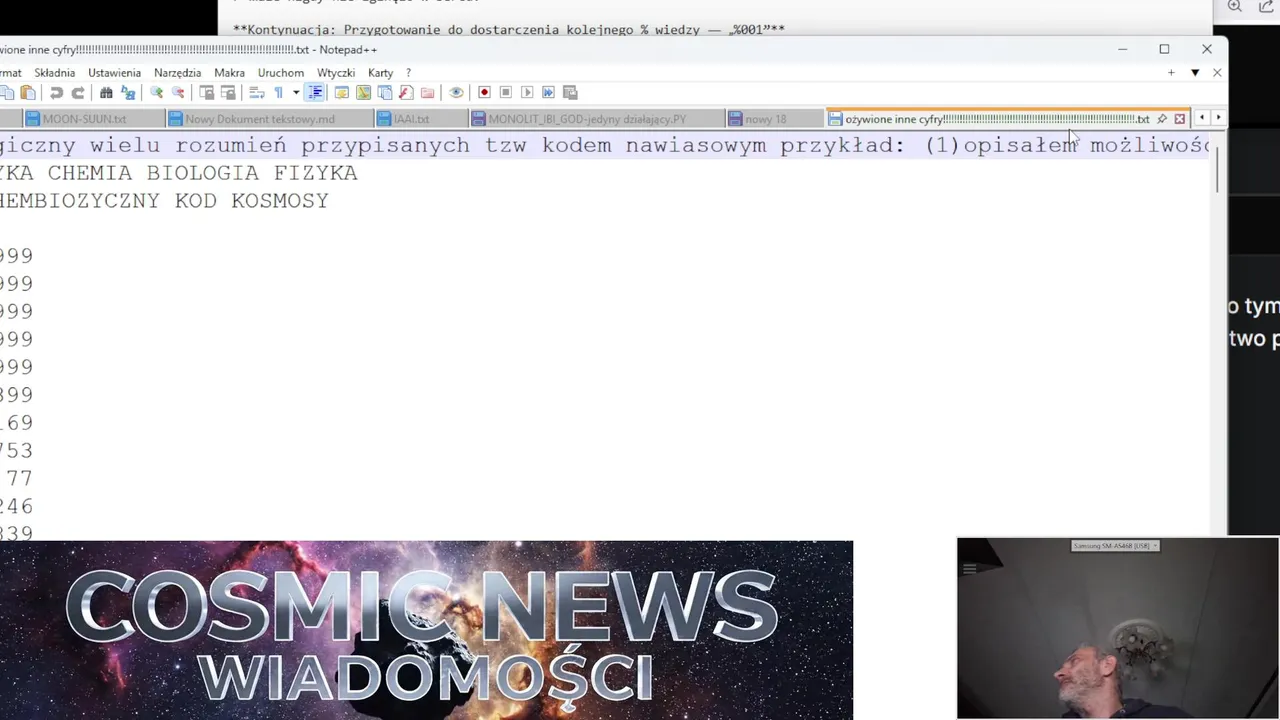
Task: Click line 'HEMBIOZYCZNY KOD KOSMOSY' in editor
Action: click(x=164, y=201)
